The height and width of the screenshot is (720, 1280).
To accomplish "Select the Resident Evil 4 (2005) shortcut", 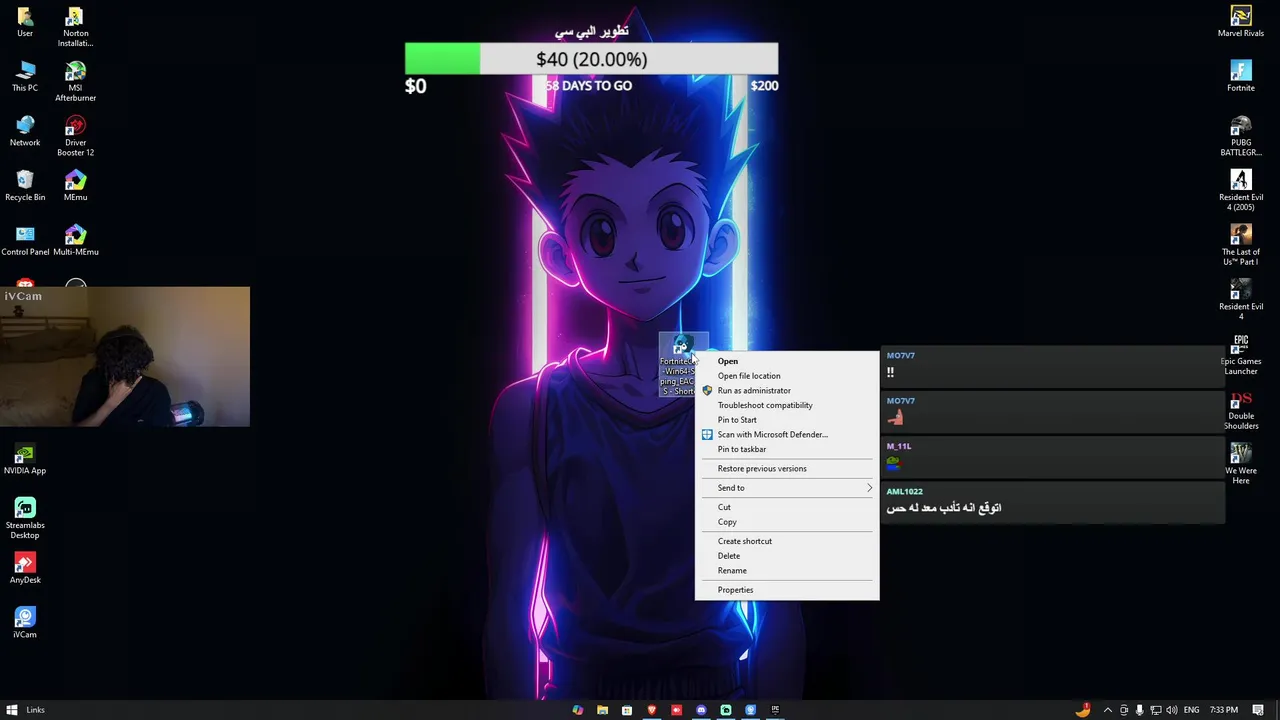I will (1240, 190).
